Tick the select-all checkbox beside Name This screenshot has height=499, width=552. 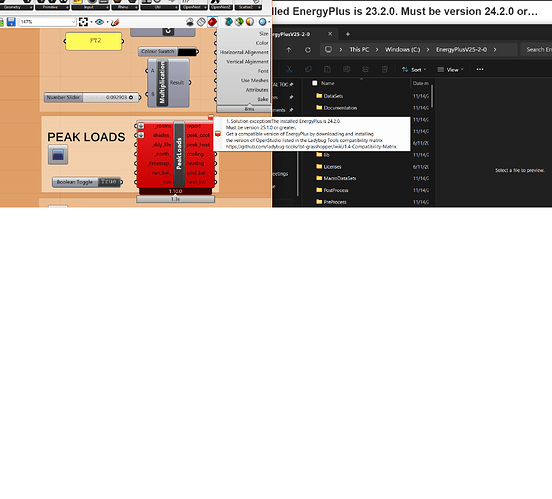tap(315, 83)
